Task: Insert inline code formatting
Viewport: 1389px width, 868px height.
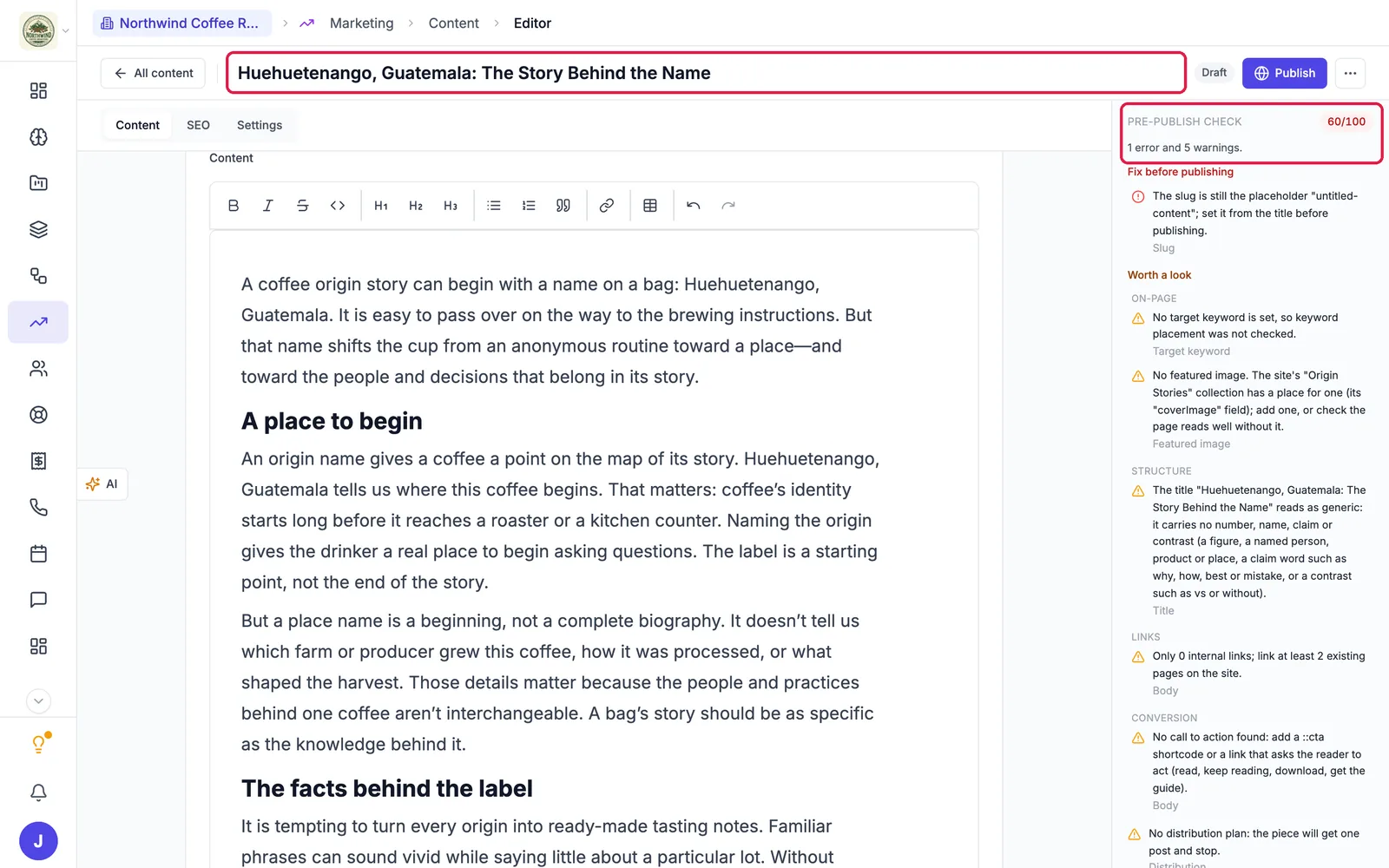Action: coord(338,206)
